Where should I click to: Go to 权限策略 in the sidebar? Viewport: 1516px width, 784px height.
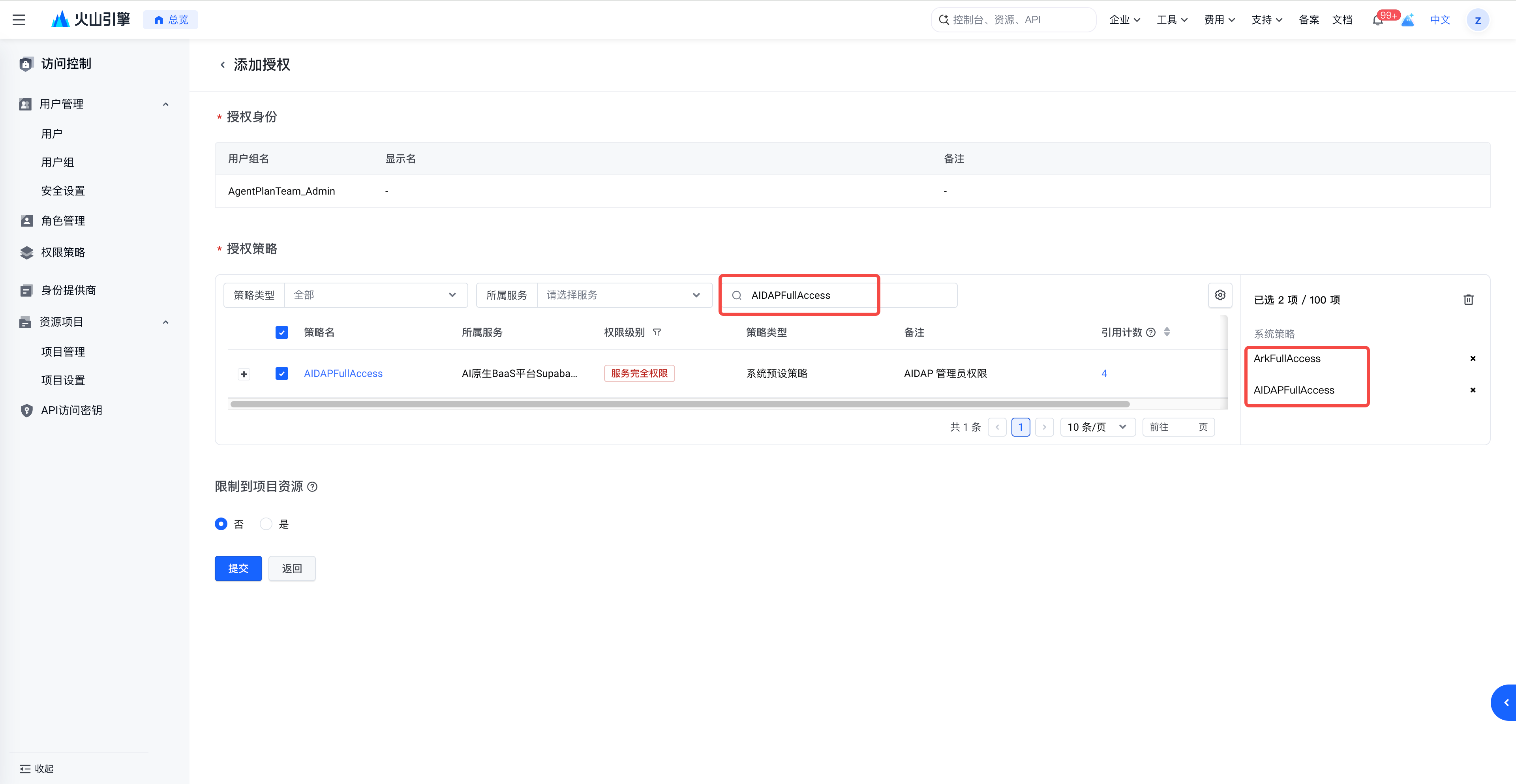pos(63,253)
